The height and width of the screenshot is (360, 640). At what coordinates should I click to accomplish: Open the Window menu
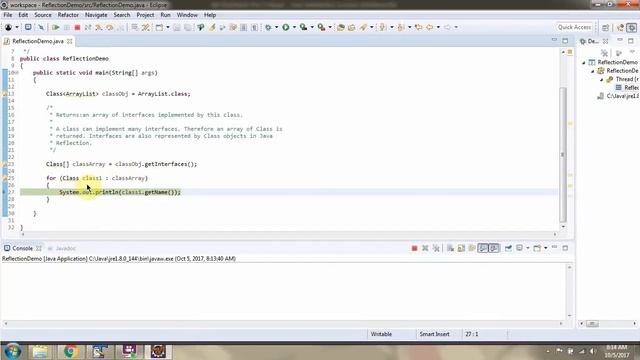pyautogui.click(x=187, y=15)
